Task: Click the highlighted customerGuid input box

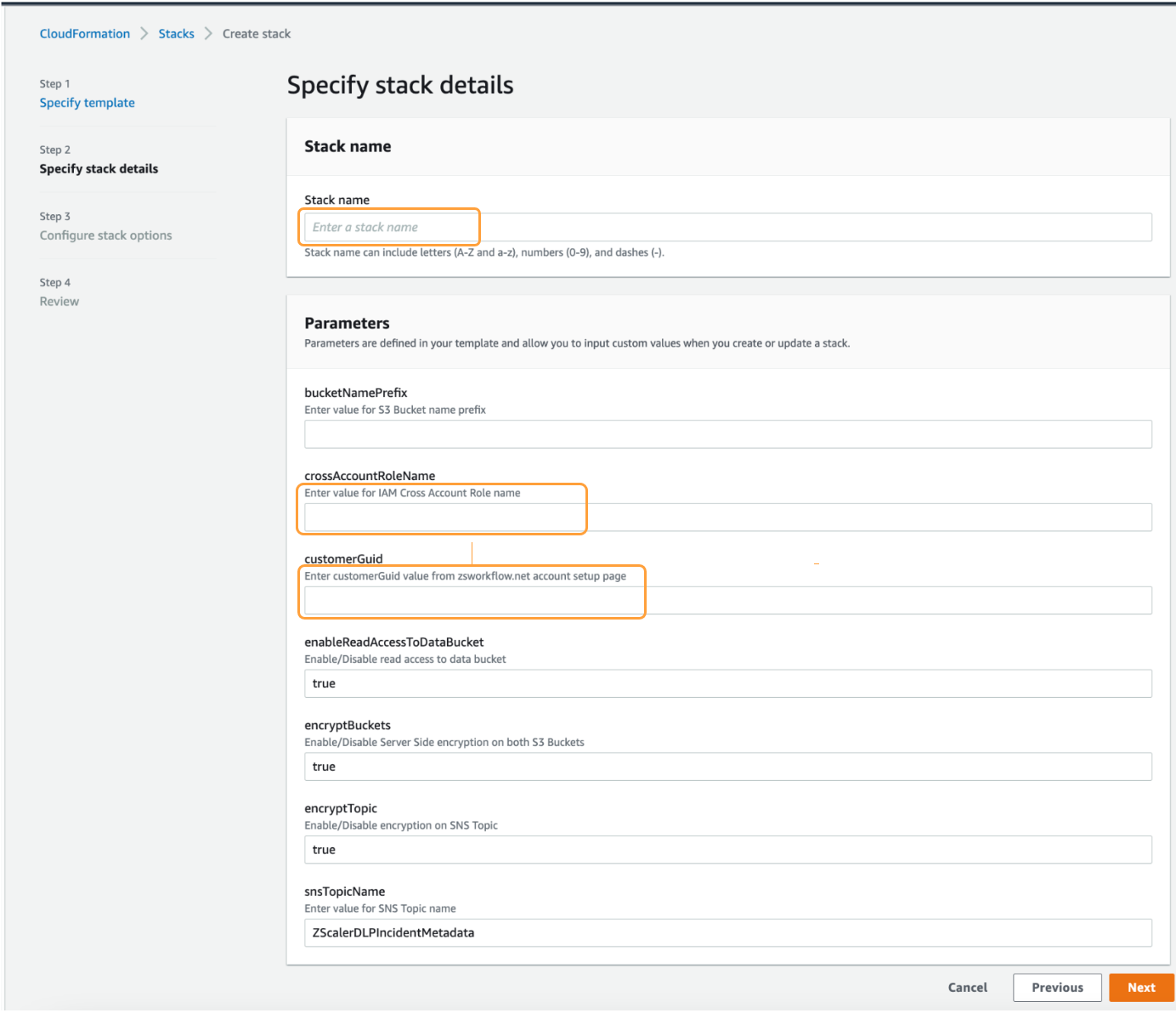Action: coord(472,600)
